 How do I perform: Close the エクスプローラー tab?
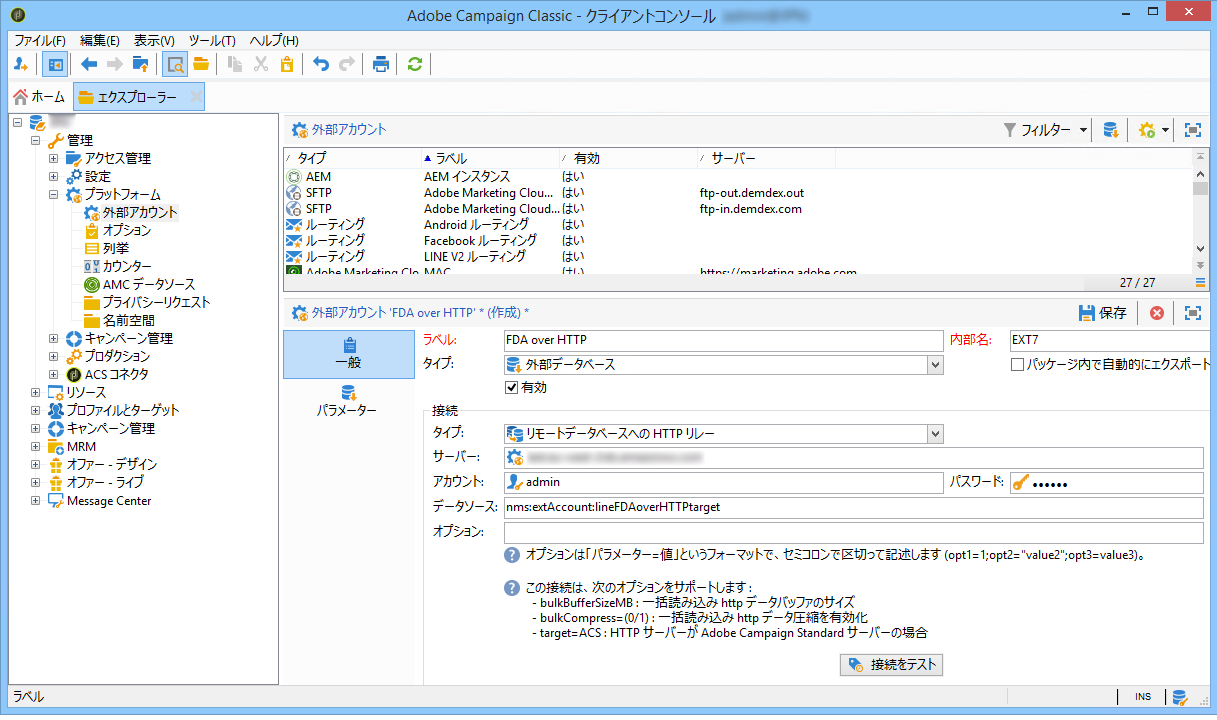(195, 97)
